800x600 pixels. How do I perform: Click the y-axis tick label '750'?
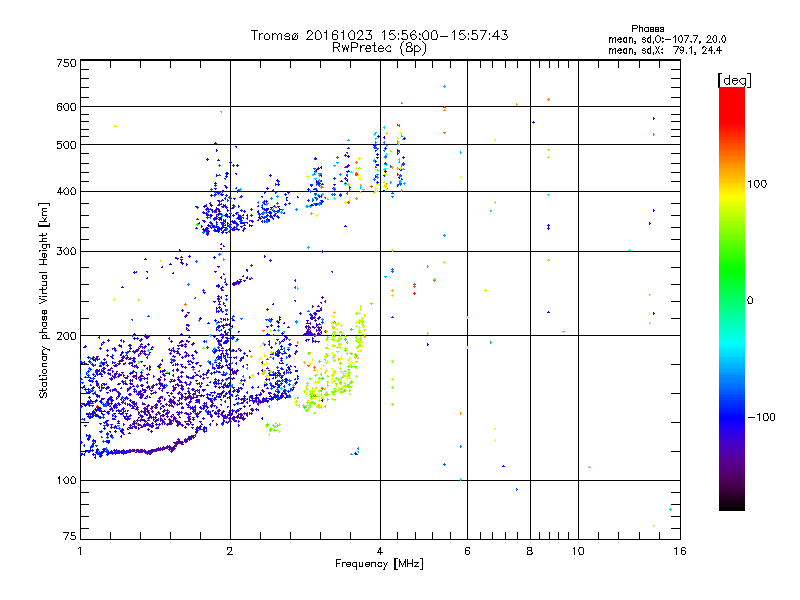click(66, 63)
